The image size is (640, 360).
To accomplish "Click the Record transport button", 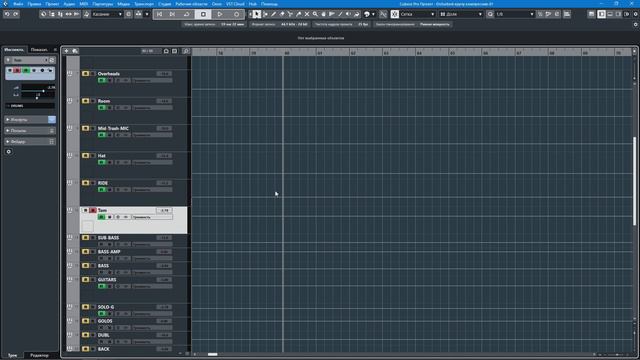I will [x=237, y=14].
